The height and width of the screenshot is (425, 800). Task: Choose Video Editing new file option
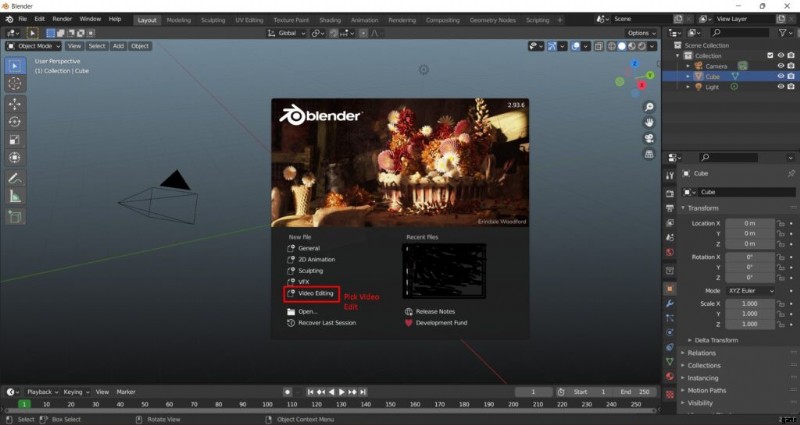315,293
